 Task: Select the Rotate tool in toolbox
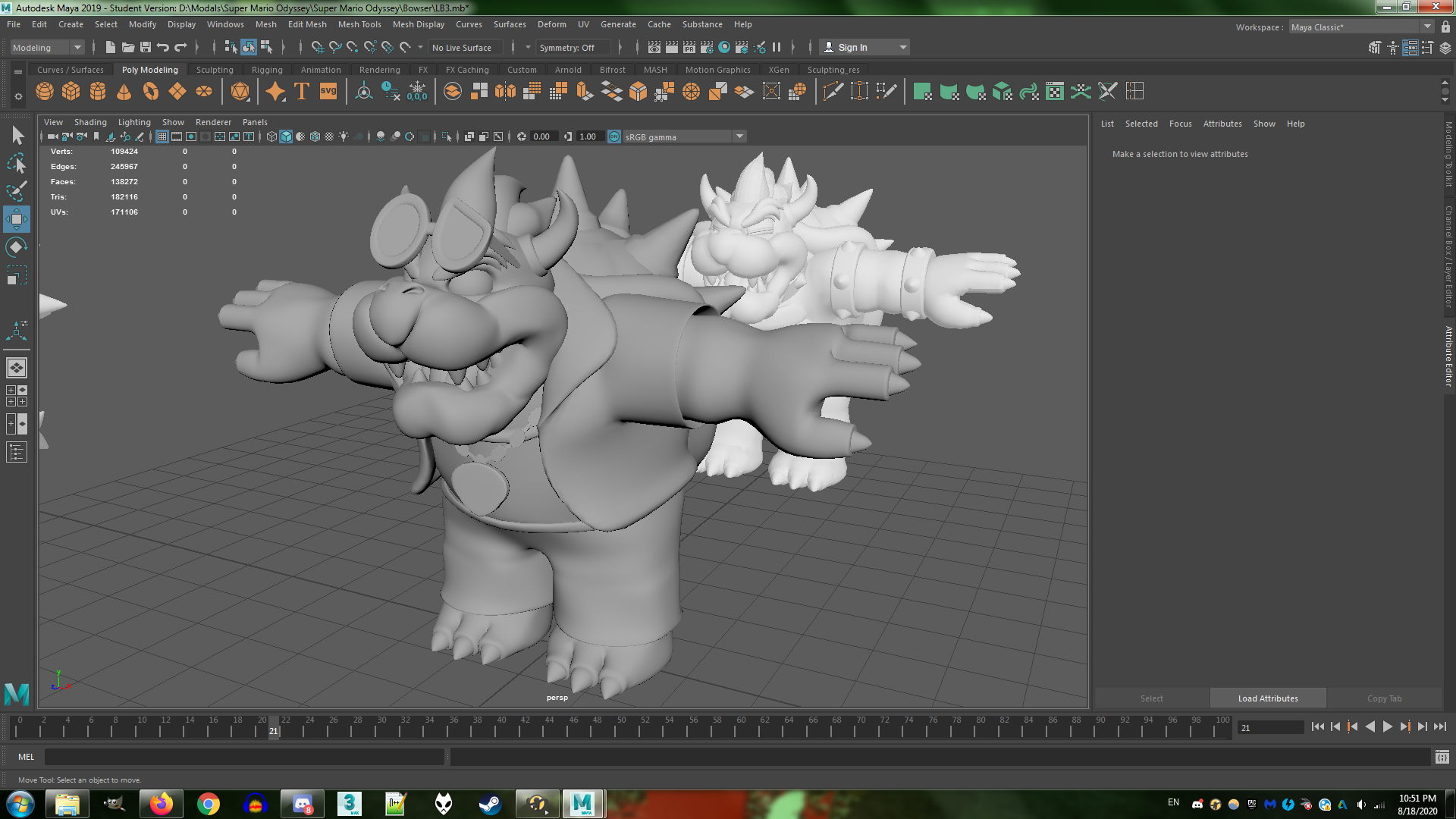coord(17,247)
